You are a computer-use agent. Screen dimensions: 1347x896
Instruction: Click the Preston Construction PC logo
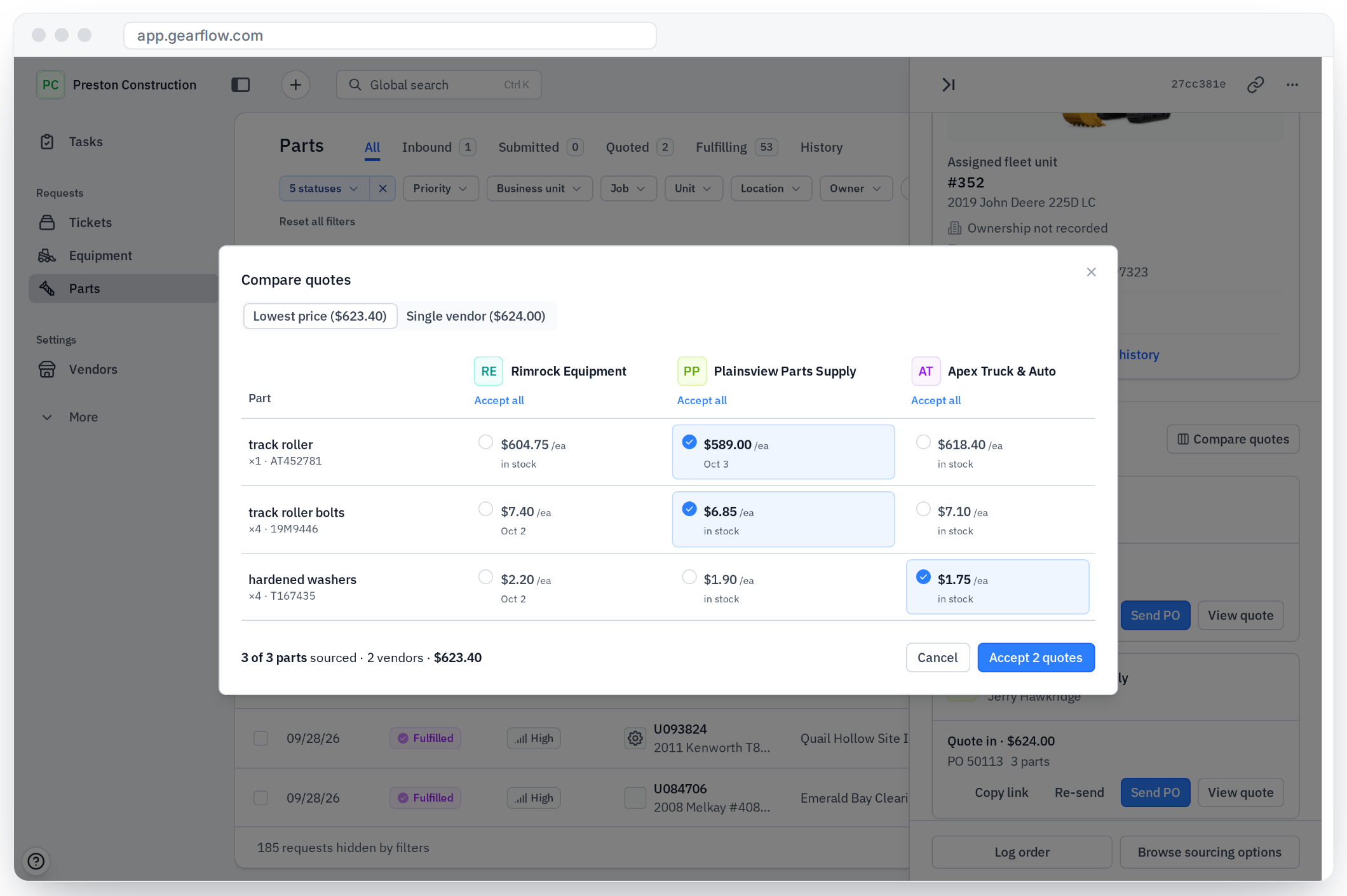[x=50, y=85]
